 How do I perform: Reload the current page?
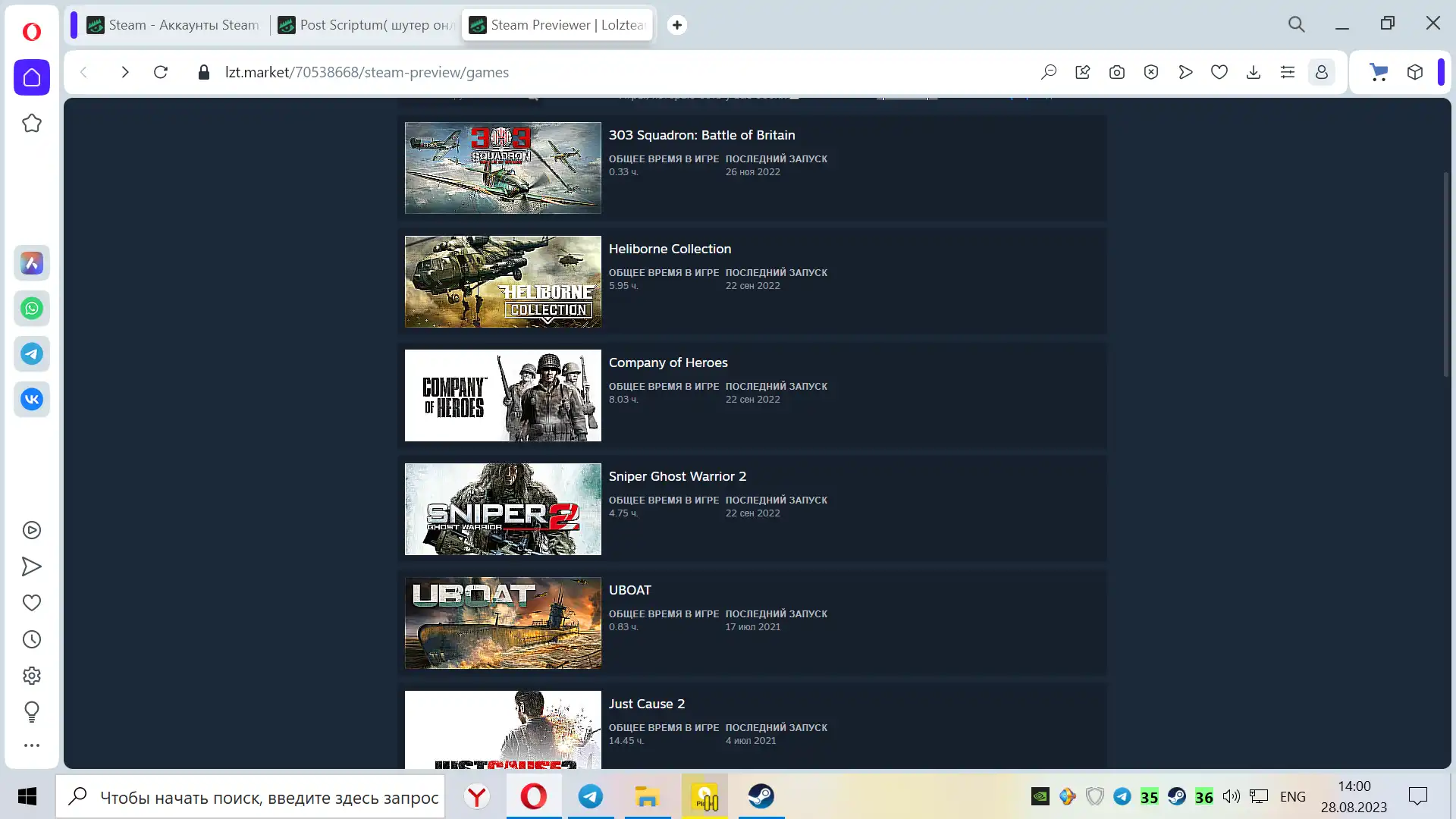[x=161, y=72]
